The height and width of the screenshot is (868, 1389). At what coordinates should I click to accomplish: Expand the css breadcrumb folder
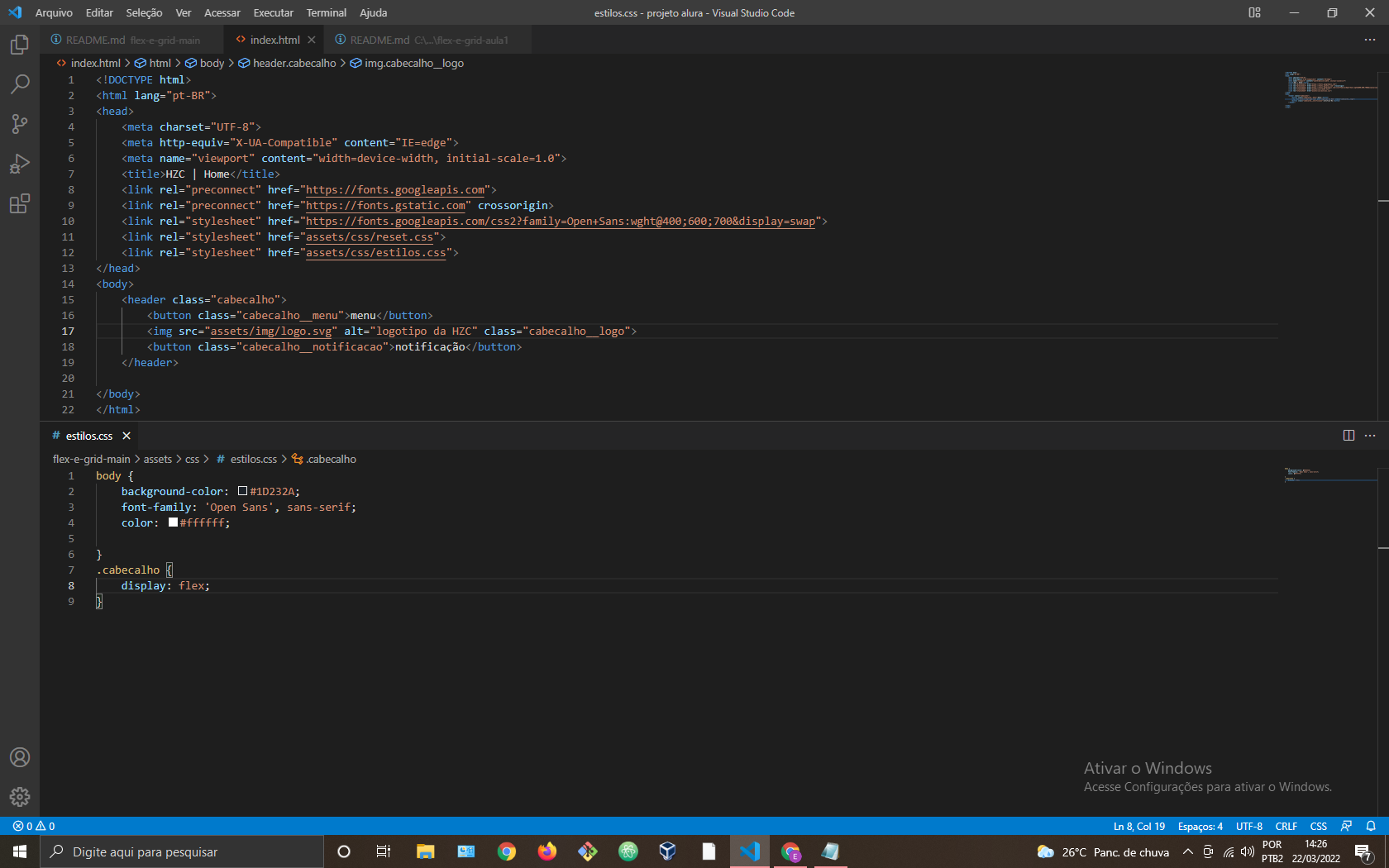(x=192, y=459)
